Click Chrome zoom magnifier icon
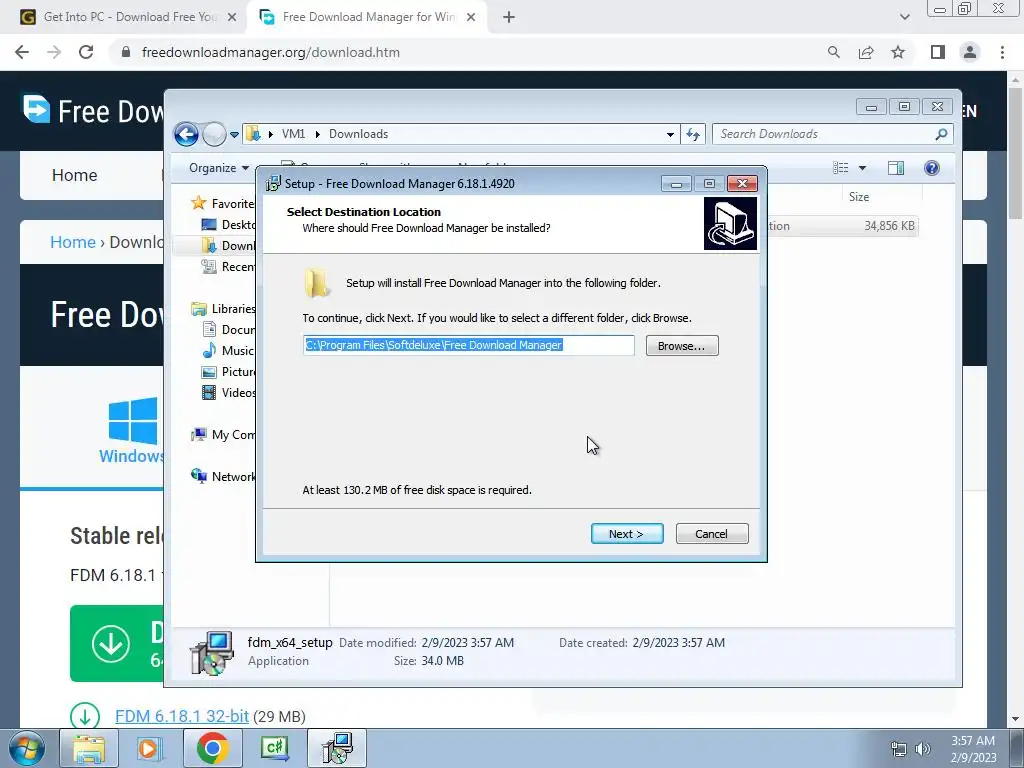This screenshot has width=1024, height=768. pyautogui.click(x=833, y=52)
